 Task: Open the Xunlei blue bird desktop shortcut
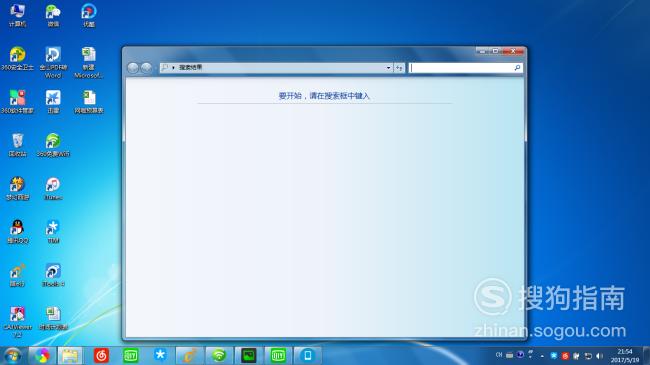(x=53, y=102)
